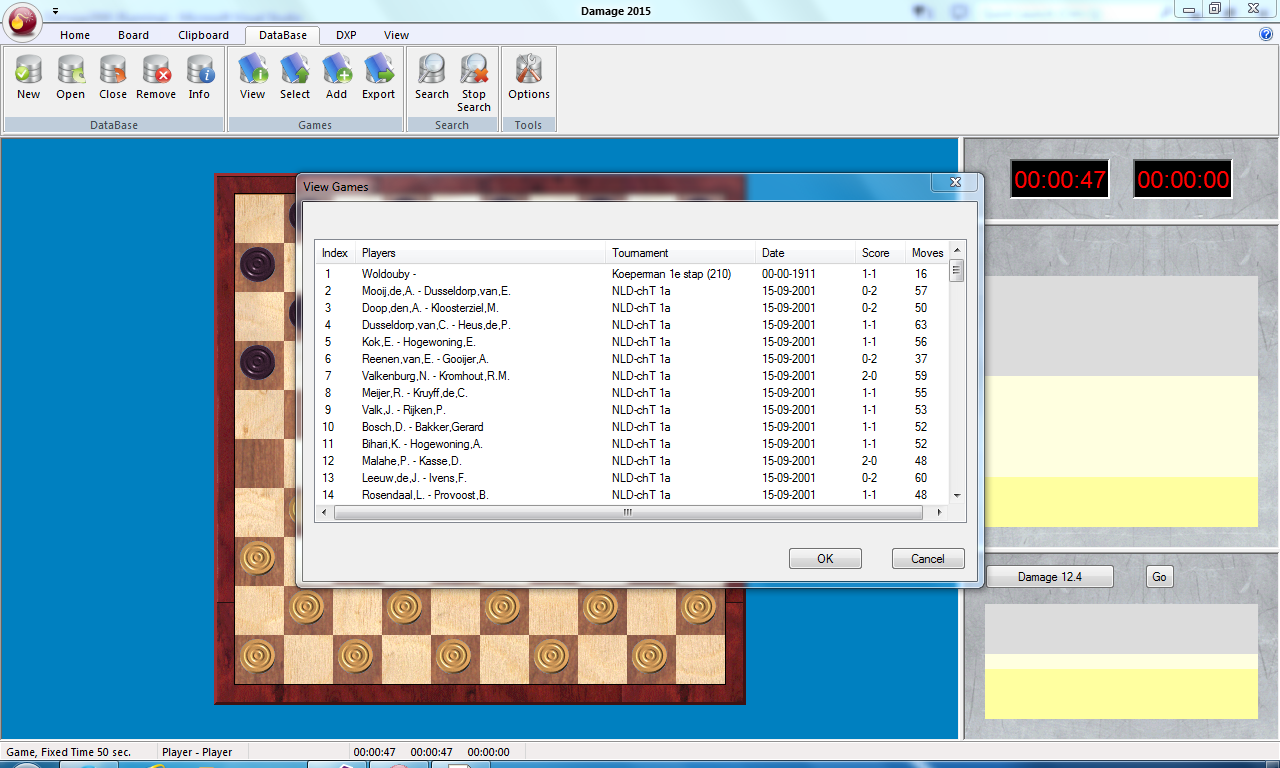Export games using the Export icon
The height and width of the screenshot is (768, 1280).
[x=379, y=76]
